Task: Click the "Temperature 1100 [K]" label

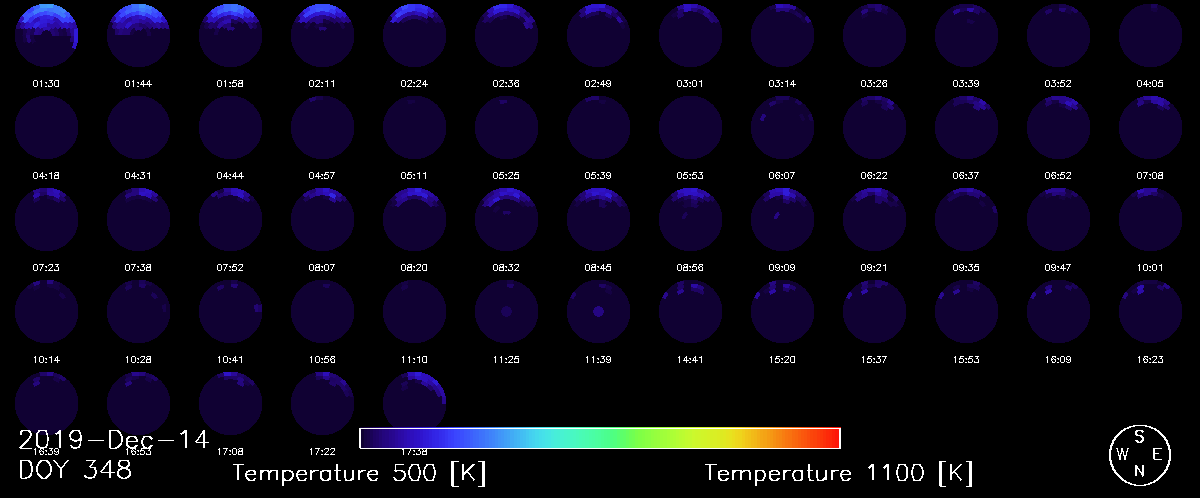Action: tap(839, 473)
